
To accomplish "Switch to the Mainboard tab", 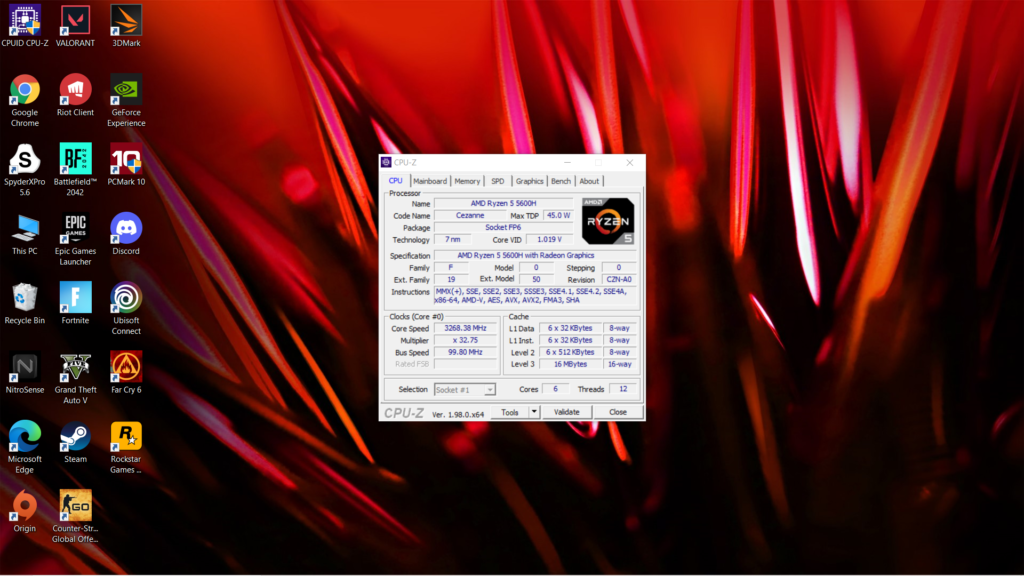I will point(430,181).
